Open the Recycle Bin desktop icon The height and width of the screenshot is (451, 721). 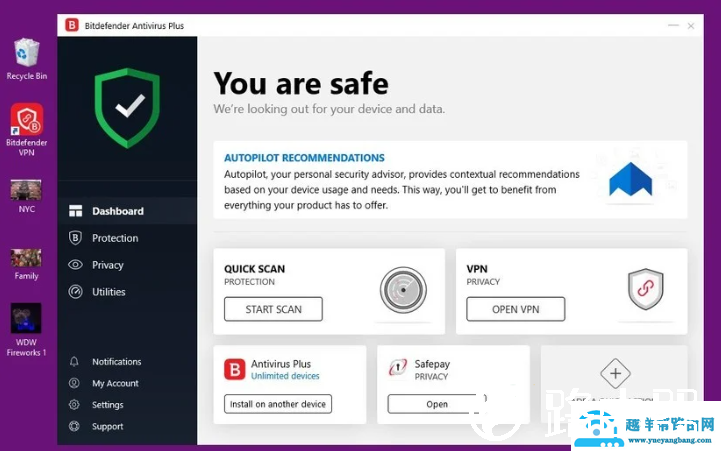click(x=26, y=59)
